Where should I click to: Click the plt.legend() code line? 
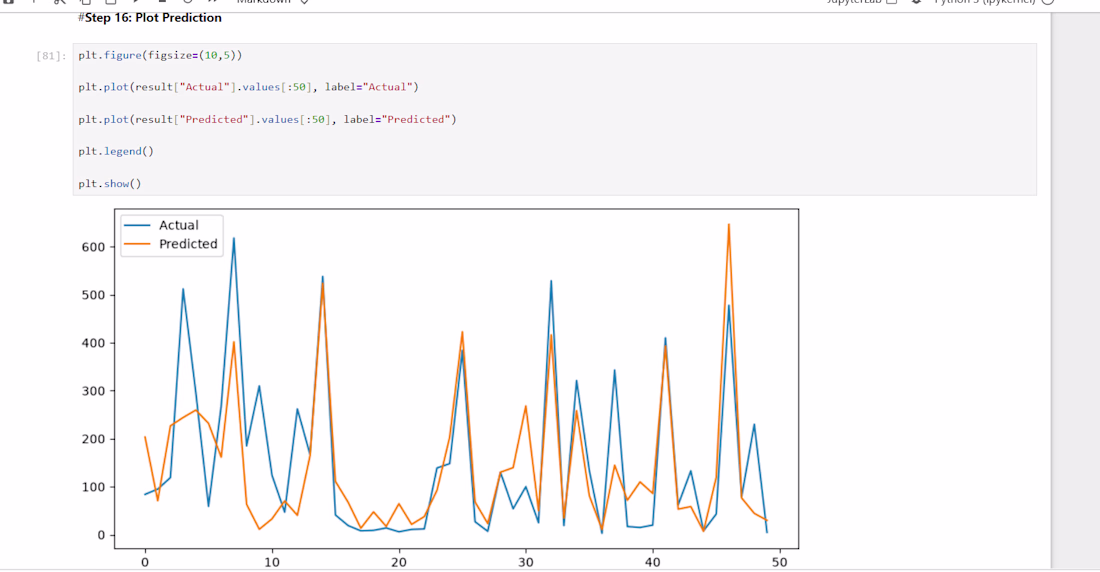(x=116, y=151)
